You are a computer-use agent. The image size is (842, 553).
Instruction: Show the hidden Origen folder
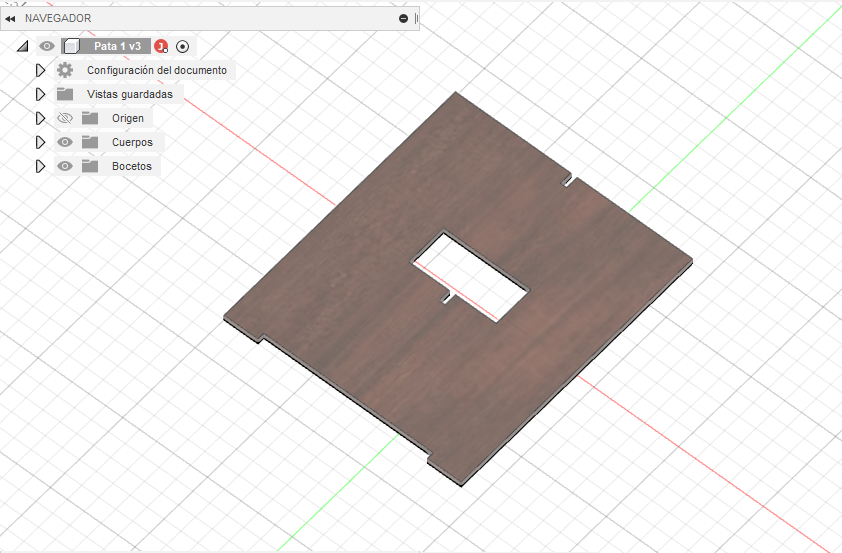pos(65,118)
